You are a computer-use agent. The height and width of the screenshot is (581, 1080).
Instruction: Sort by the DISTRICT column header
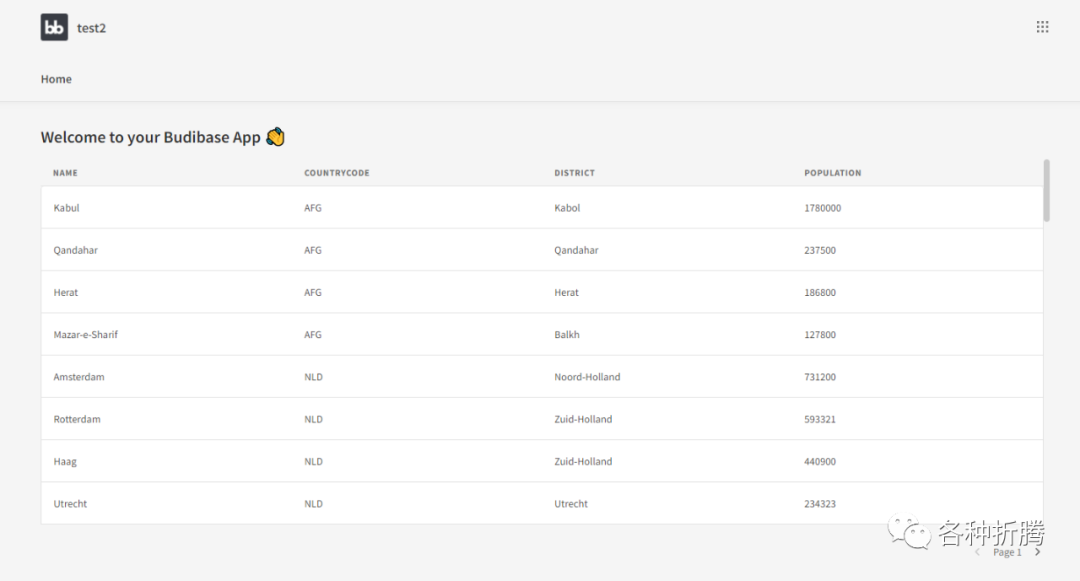[574, 173]
